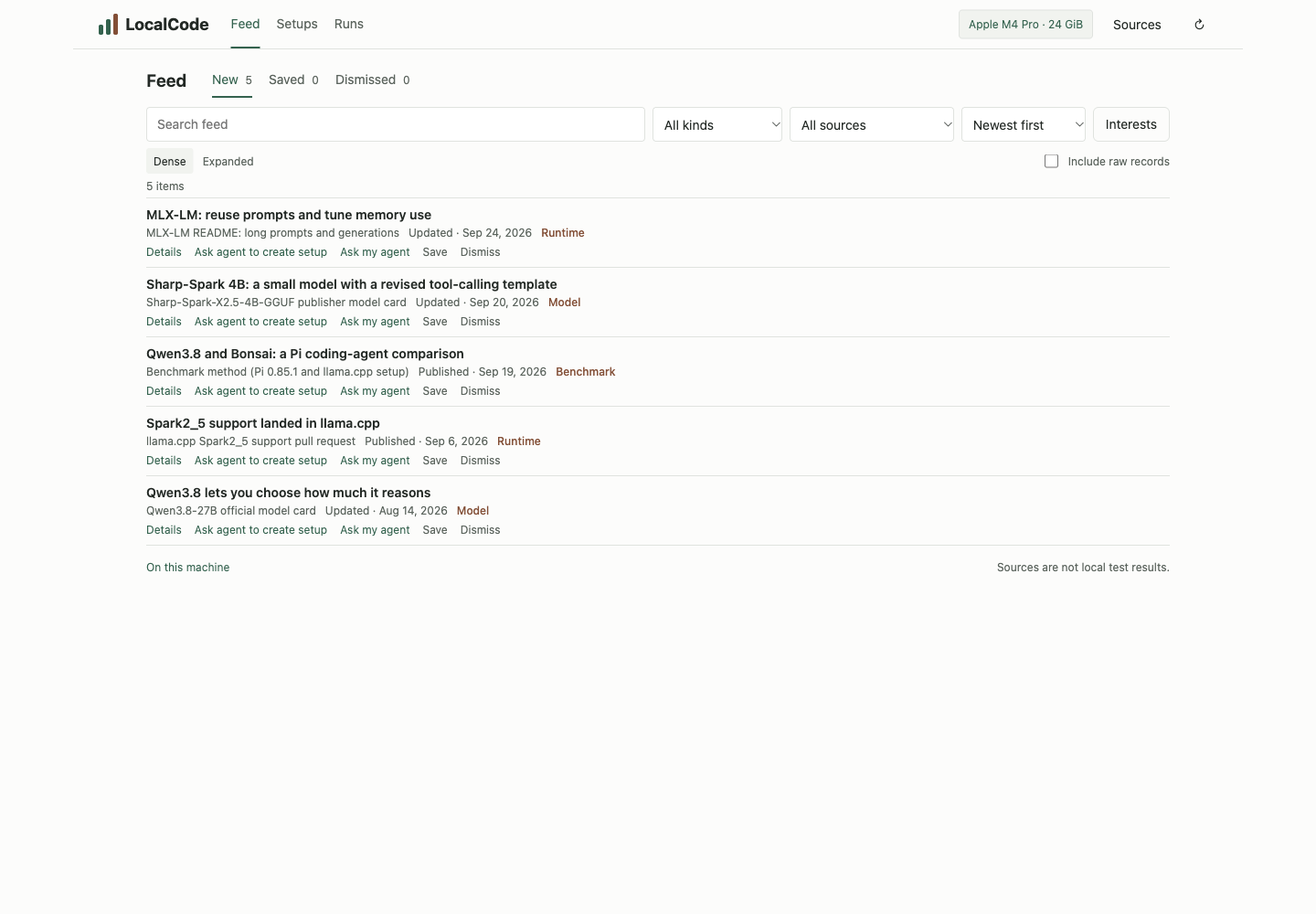Ask my agent about Sharp-Spark 4B
Image resolution: width=1316 pixels, height=914 pixels.
pos(375,322)
